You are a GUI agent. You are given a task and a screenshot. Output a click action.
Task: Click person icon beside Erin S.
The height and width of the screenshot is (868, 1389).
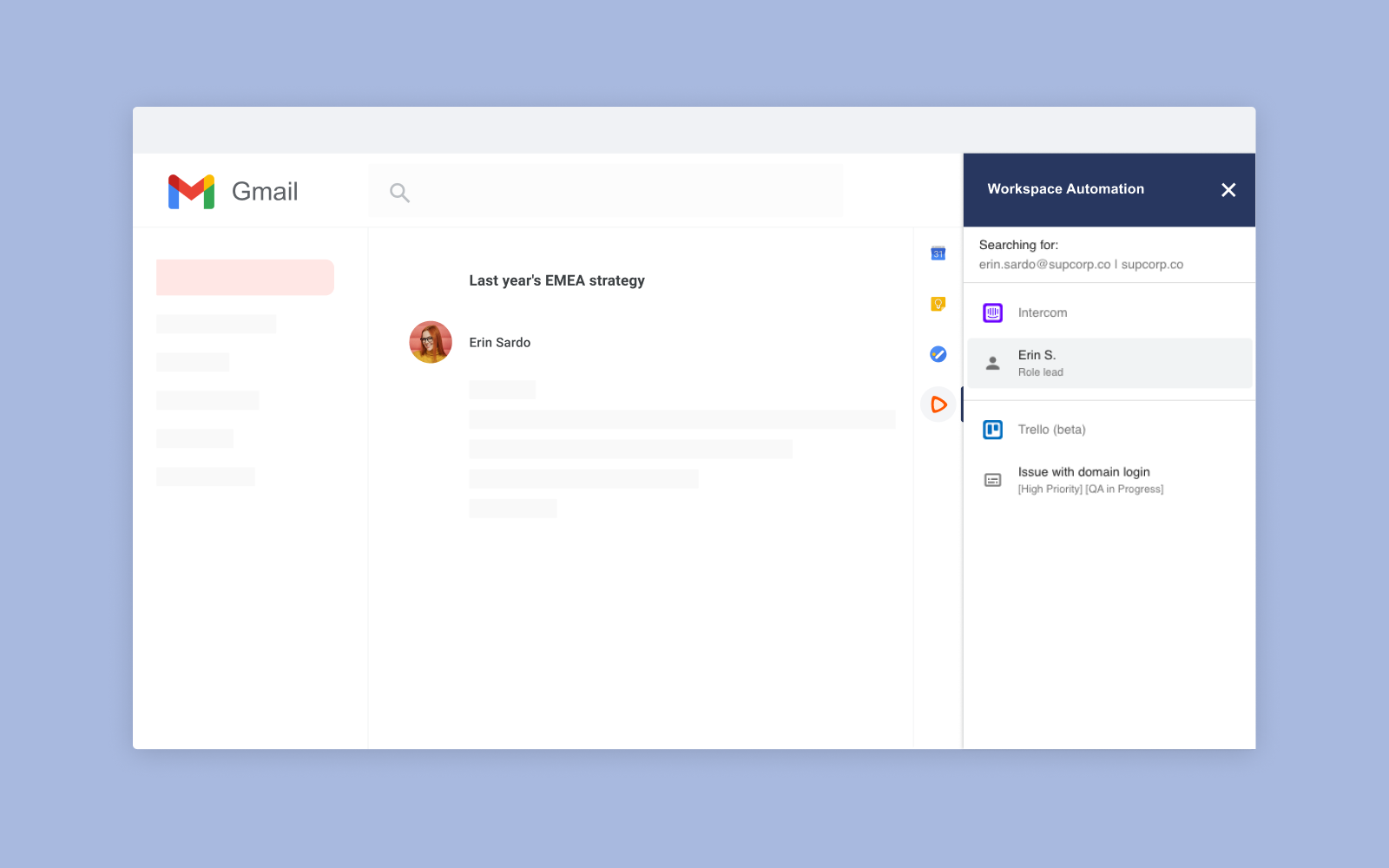tap(993, 363)
